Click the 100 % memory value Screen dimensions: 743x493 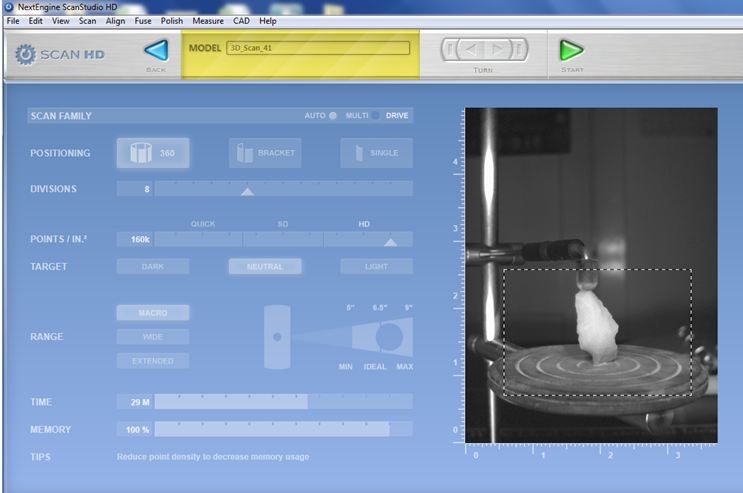pyautogui.click(x=135, y=429)
